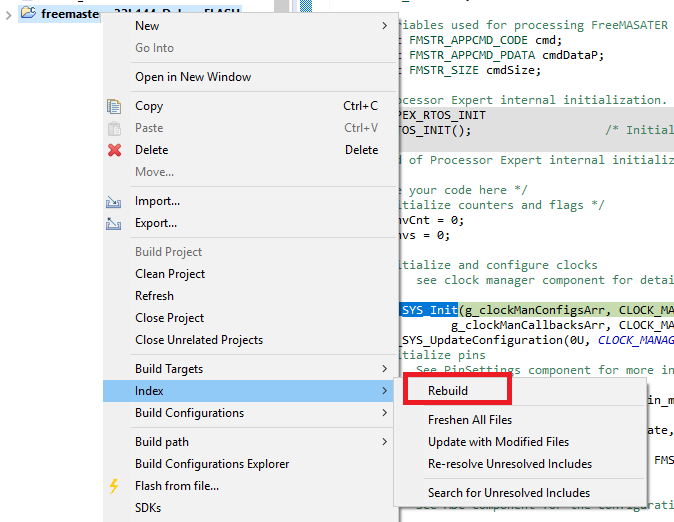Open Build Configurations Explorer
Screen dimensions: 674x522
pyautogui.click(x=212, y=464)
